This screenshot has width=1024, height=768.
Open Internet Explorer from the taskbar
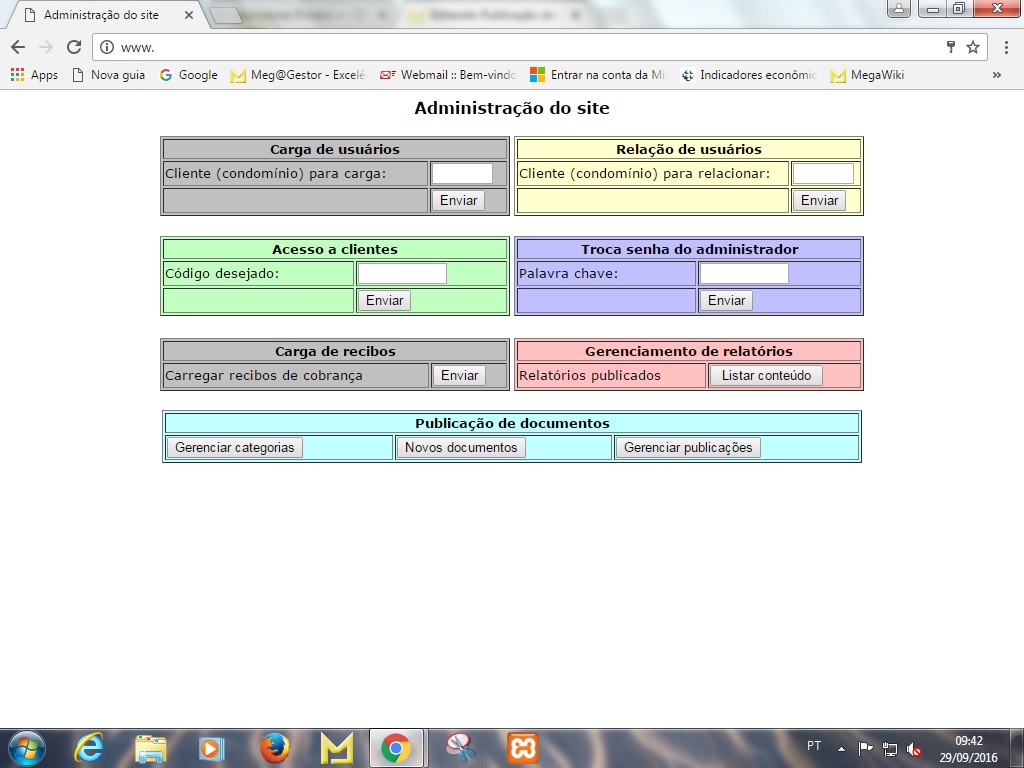tap(89, 747)
